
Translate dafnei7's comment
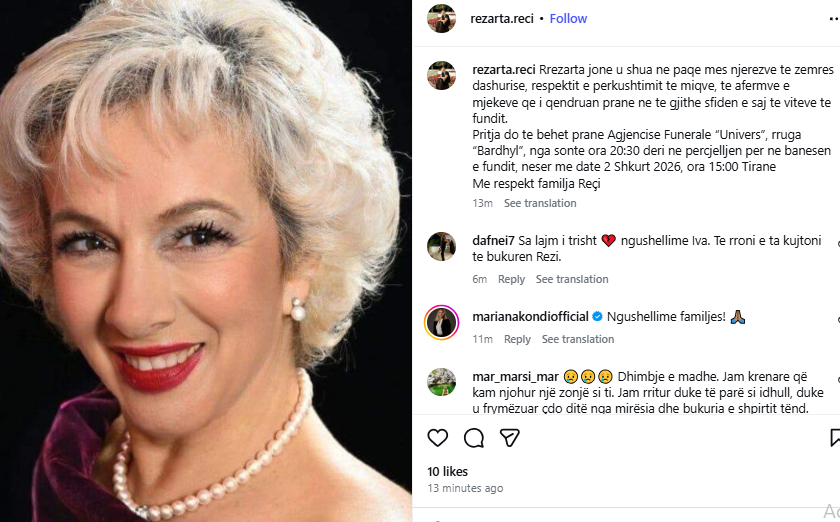572,279
